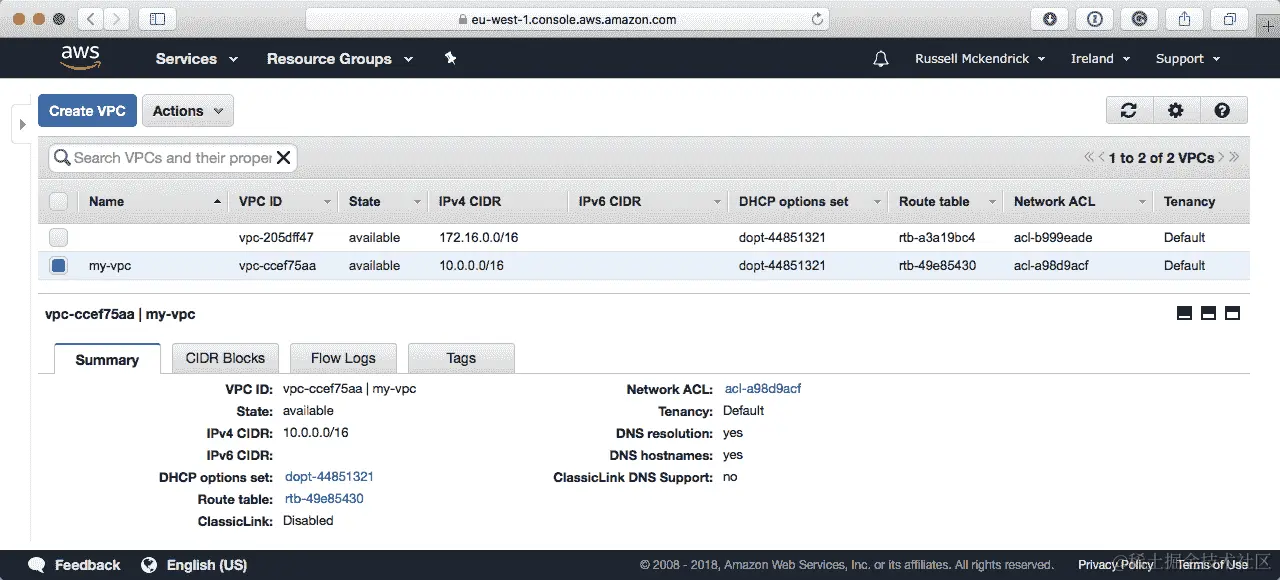Toggle the select-all VPCs checkbox
The width and height of the screenshot is (1280, 580).
[x=59, y=201]
